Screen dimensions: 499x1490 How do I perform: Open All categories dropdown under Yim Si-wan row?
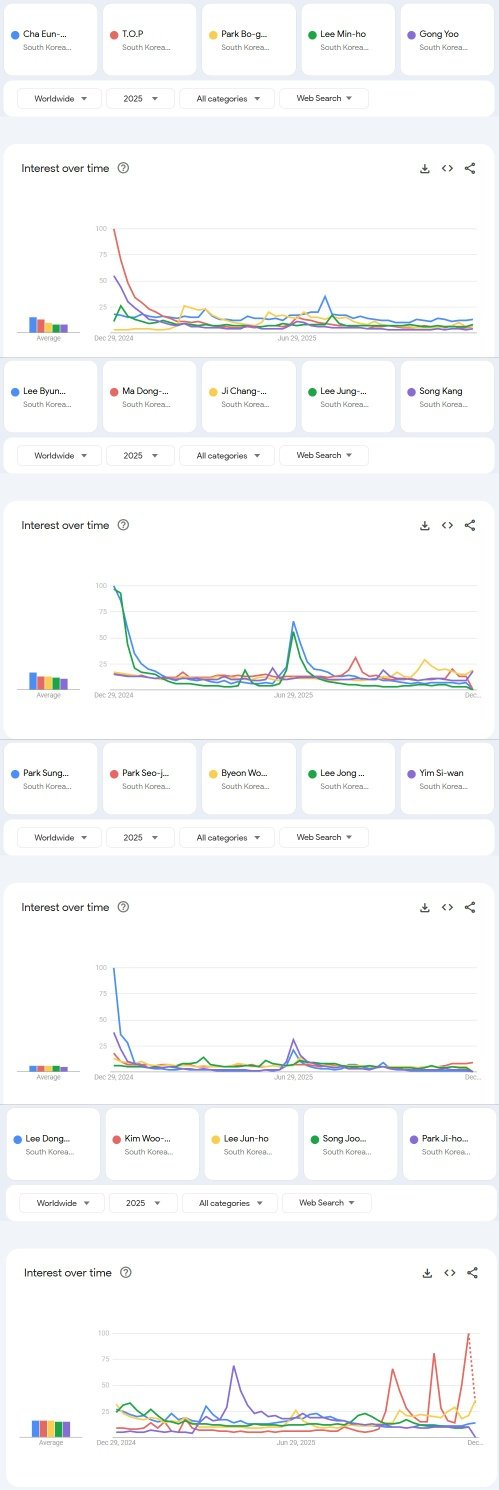227,837
